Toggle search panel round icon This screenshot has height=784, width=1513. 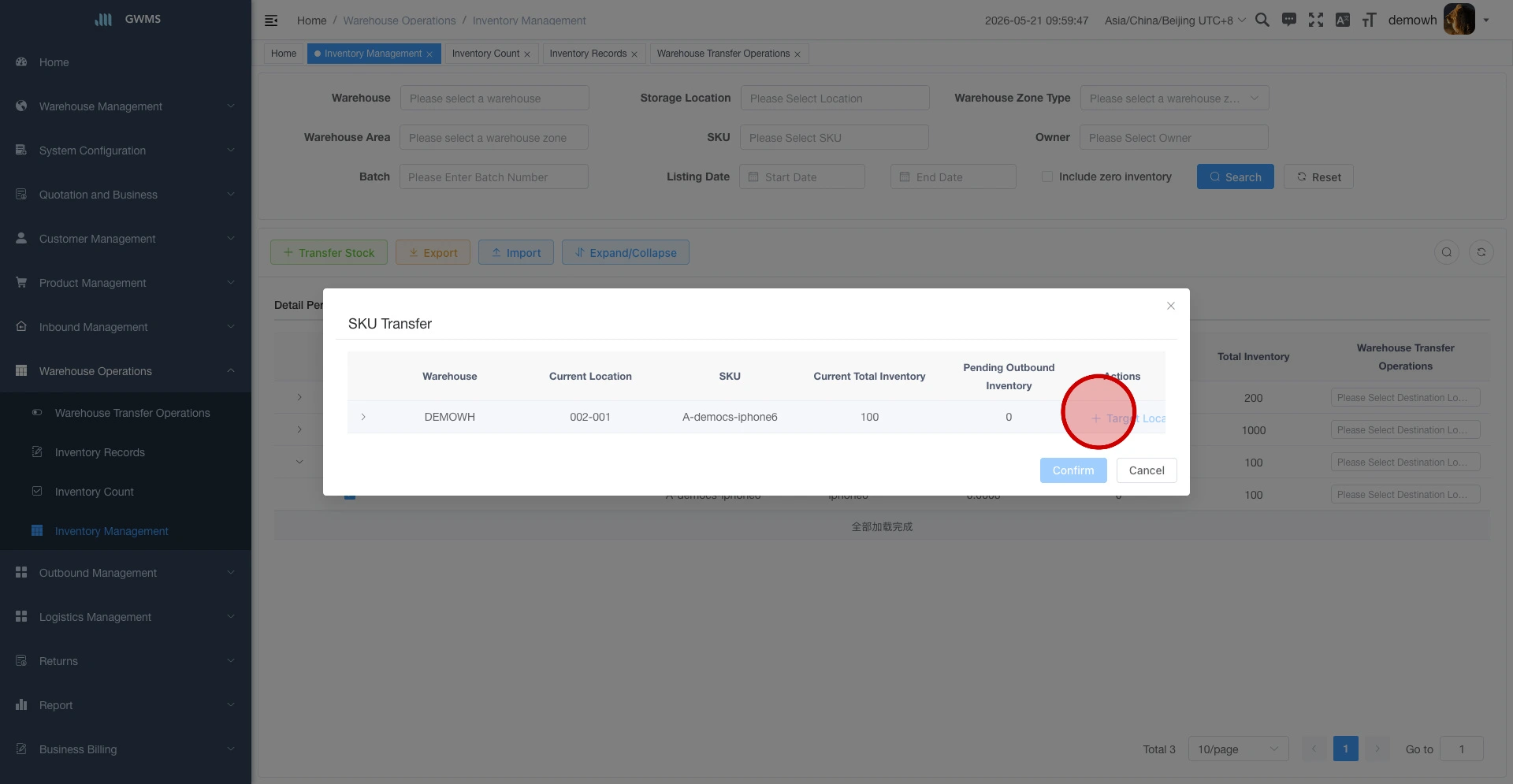pos(1447,252)
